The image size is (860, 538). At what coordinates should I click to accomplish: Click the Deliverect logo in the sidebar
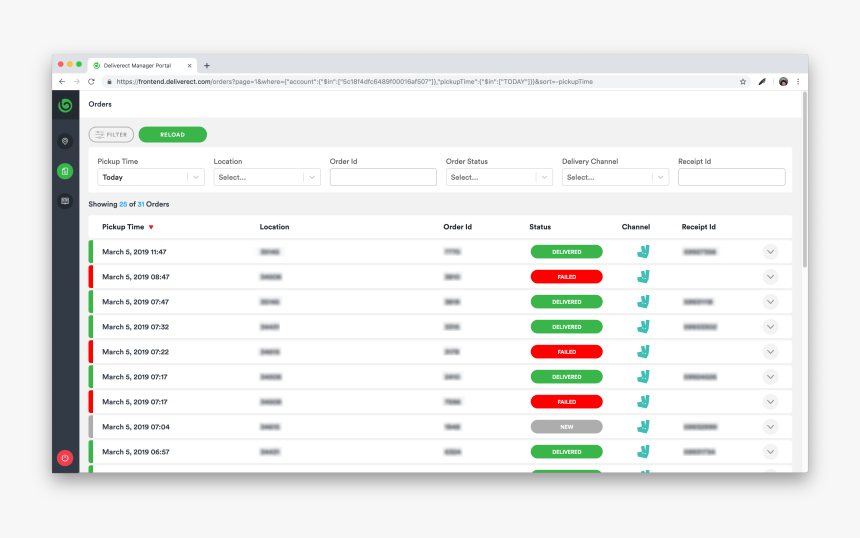(65, 105)
